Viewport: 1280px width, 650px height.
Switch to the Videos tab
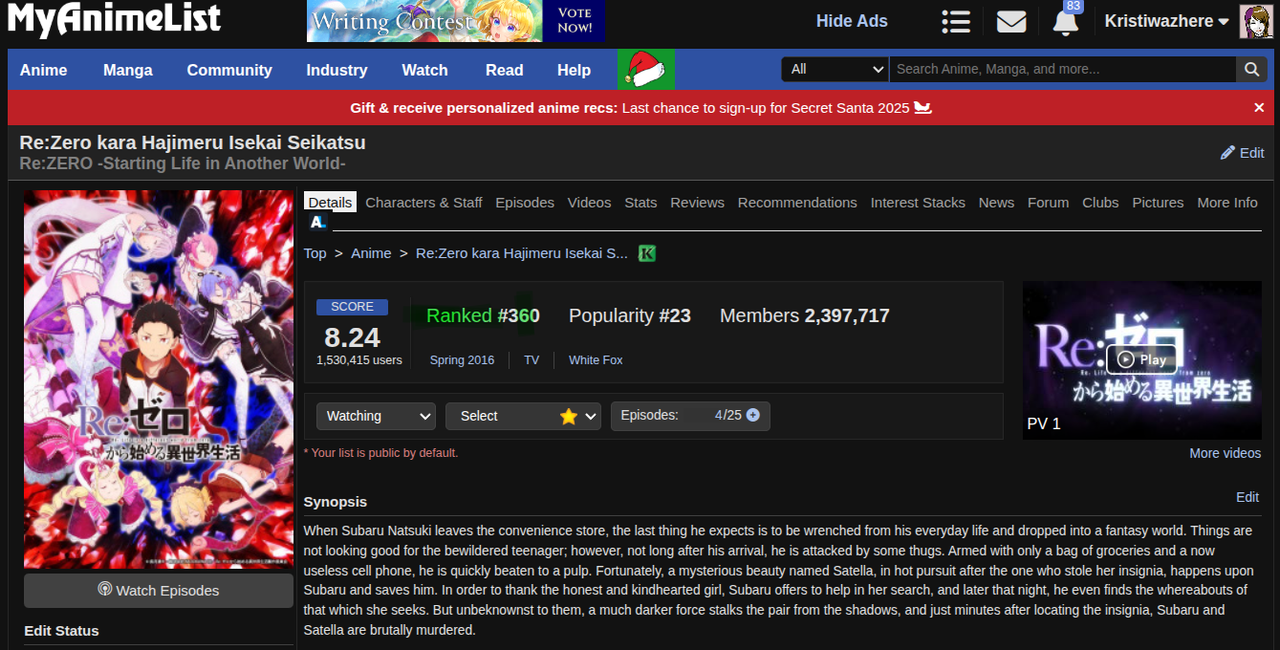click(589, 202)
